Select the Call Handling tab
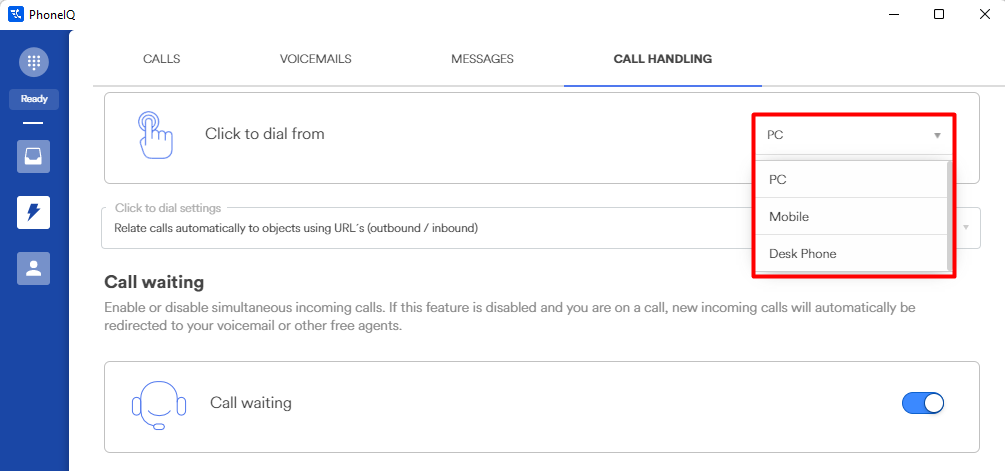The image size is (1005, 471). click(x=662, y=59)
